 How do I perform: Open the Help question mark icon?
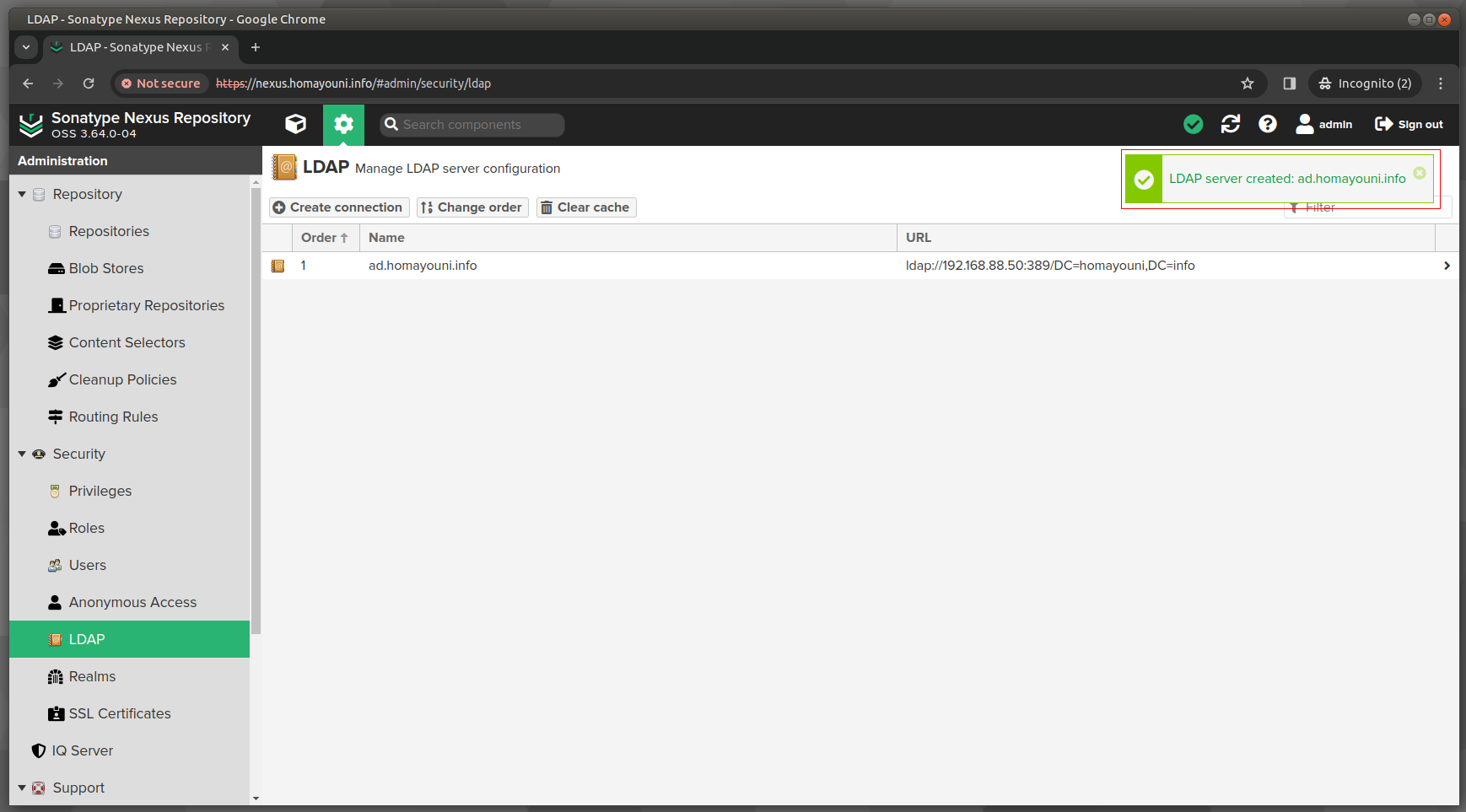pos(1267,125)
